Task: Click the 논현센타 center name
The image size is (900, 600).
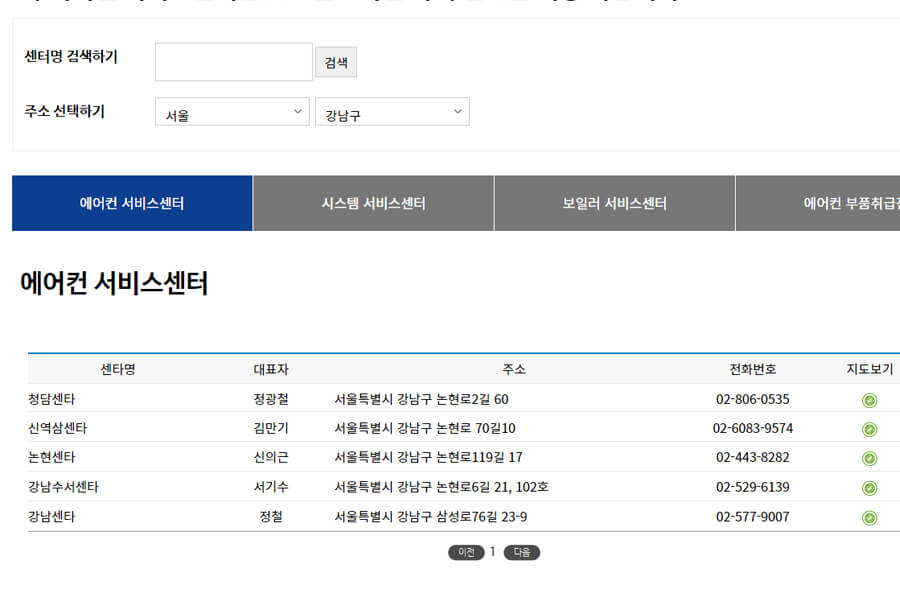Action: [x=52, y=457]
